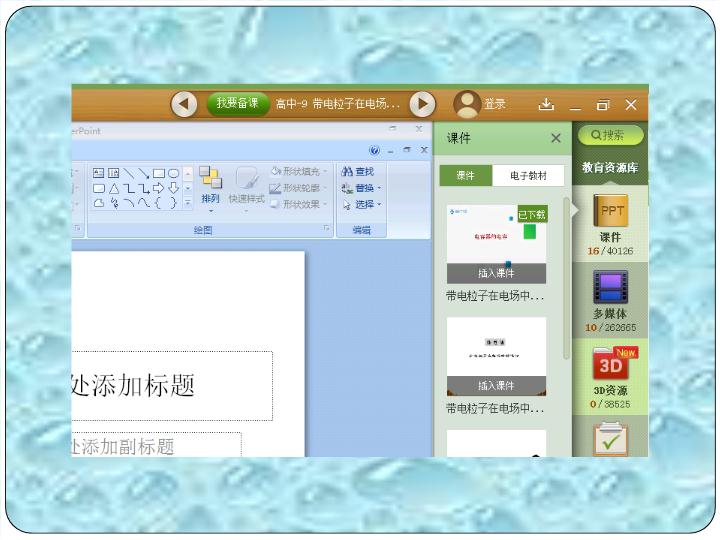Click the previous lesson arrow button
This screenshot has width=720, height=540.
[184, 104]
